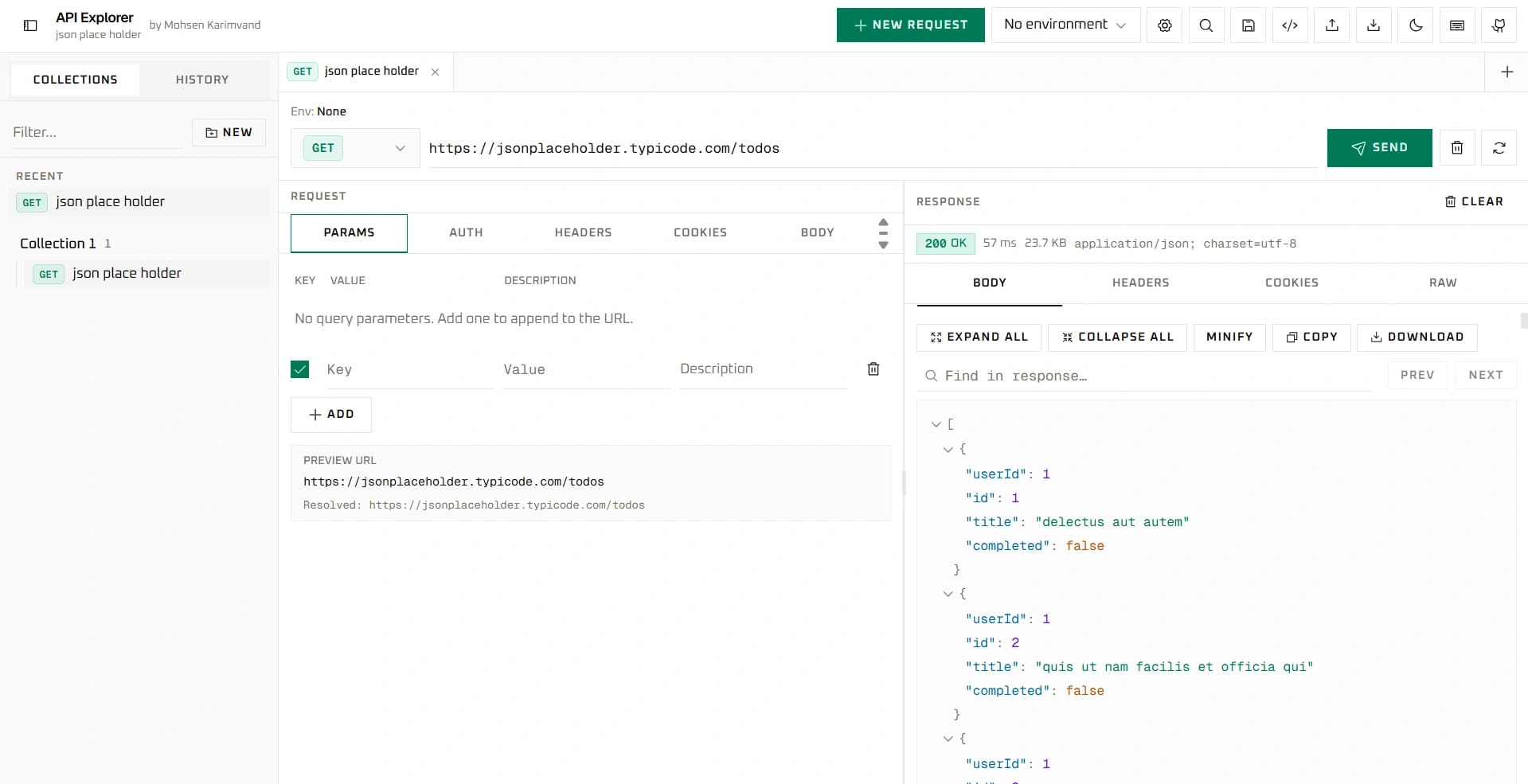Click the parameter Value field

coord(587,369)
